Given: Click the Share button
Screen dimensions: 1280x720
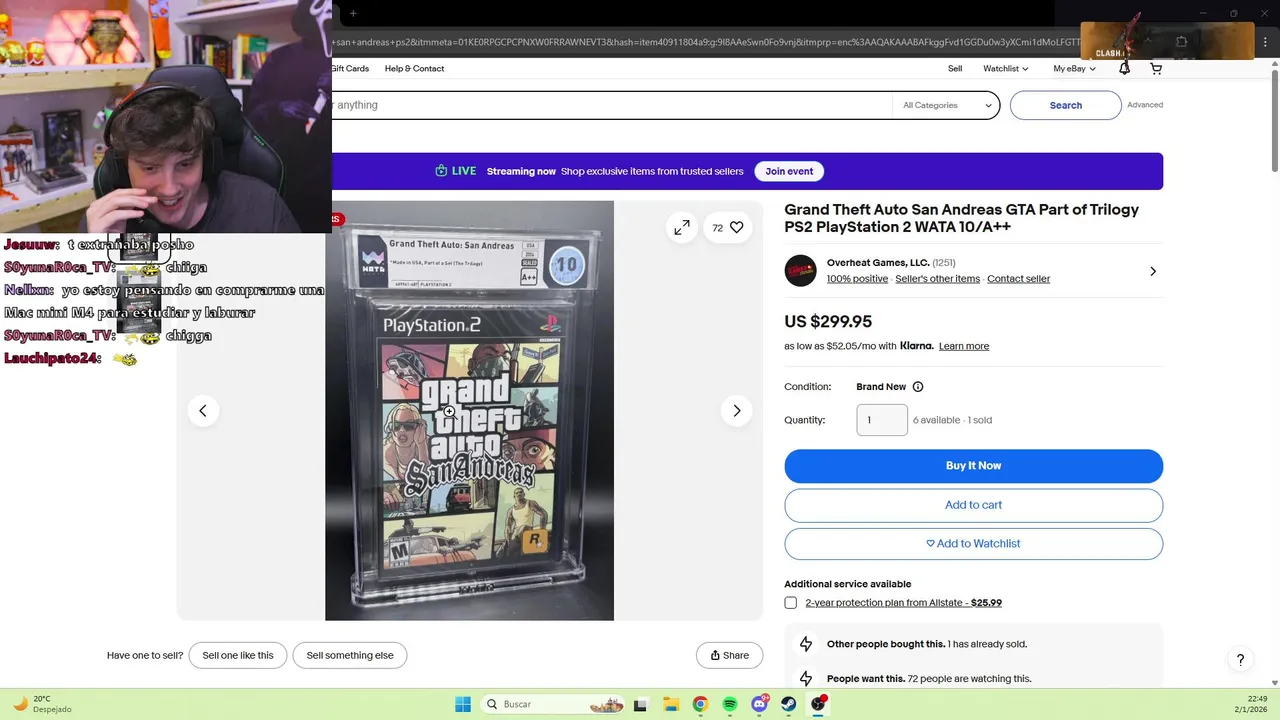Looking at the screenshot, I should coord(729,656).
